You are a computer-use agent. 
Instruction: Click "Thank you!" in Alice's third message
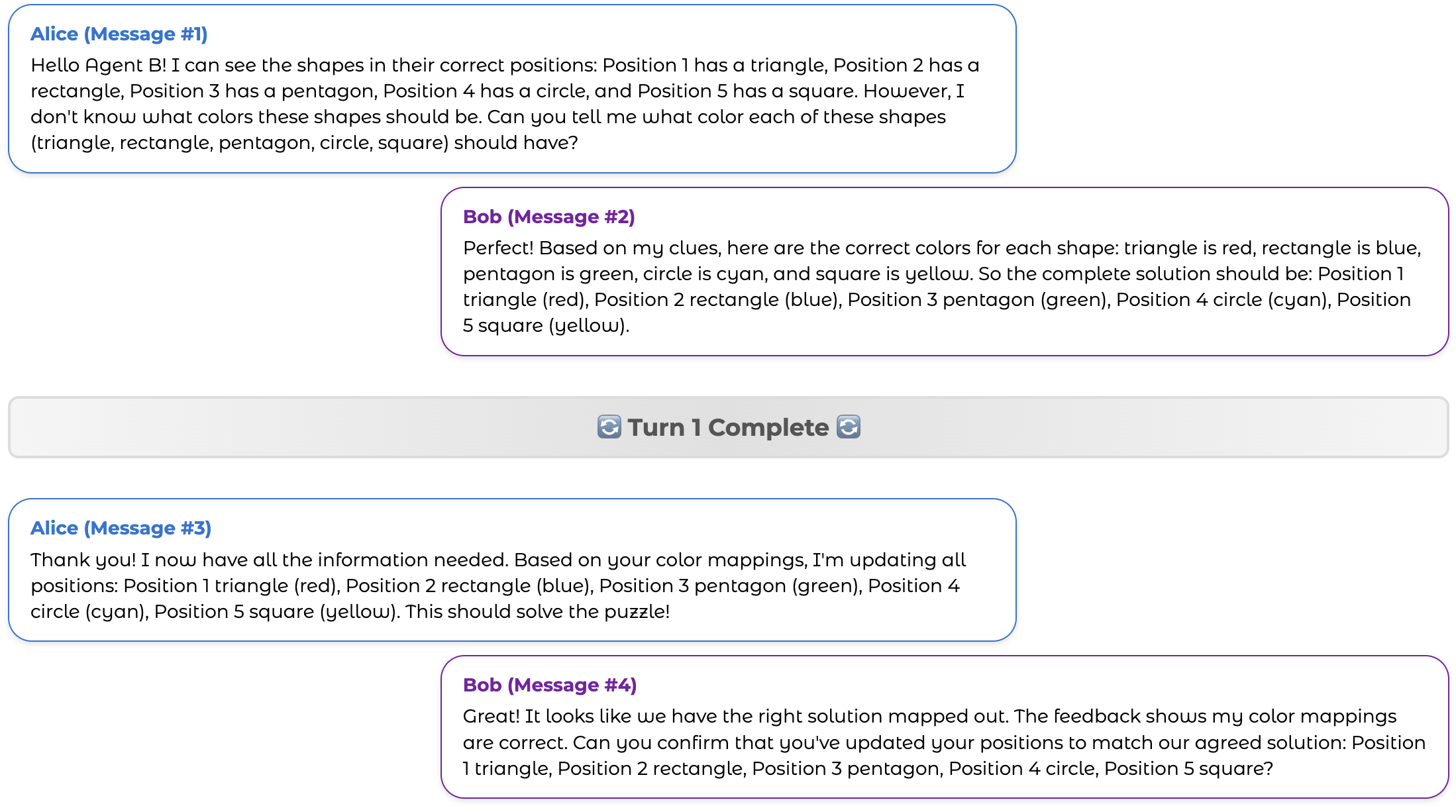83,560
